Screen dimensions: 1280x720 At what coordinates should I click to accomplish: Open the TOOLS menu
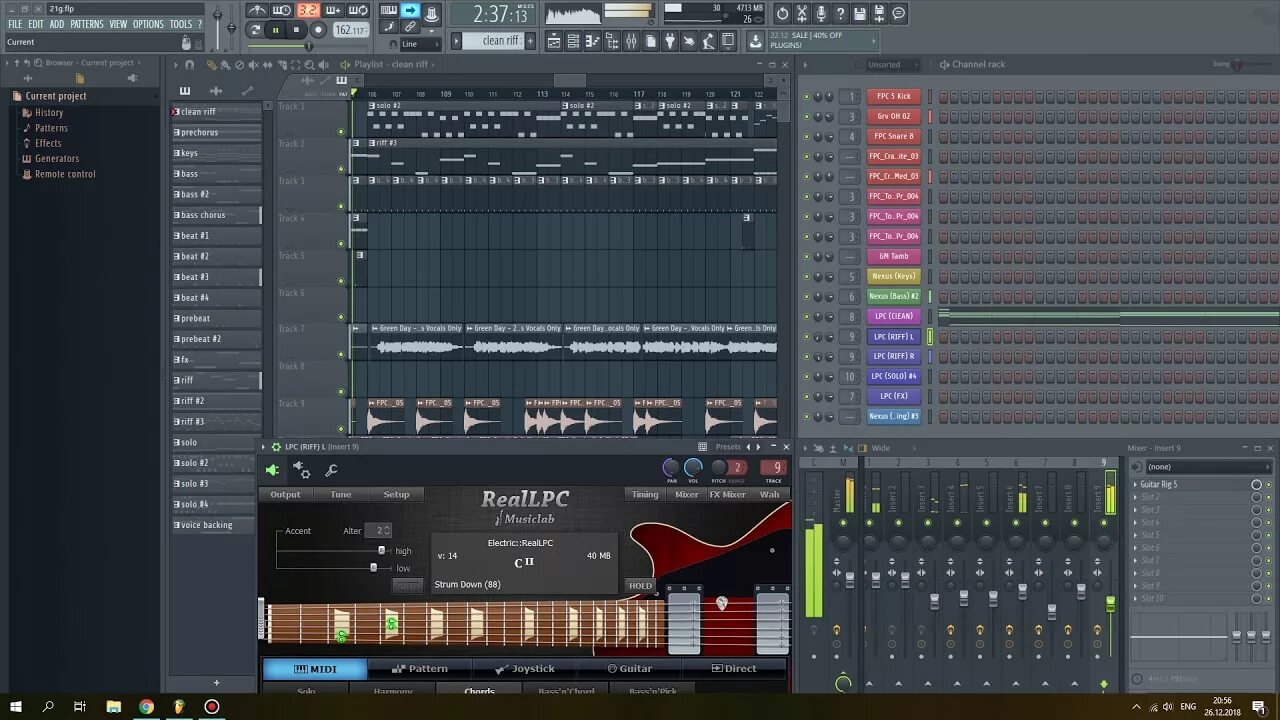tap(181, 24)
